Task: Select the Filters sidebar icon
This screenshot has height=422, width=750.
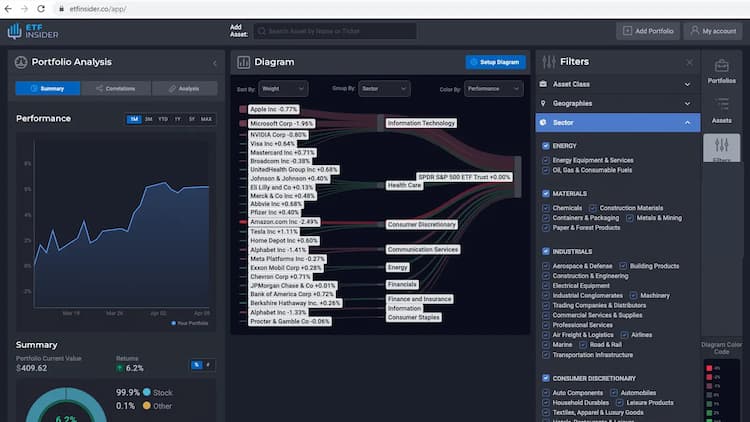Action: click(721, 145)
